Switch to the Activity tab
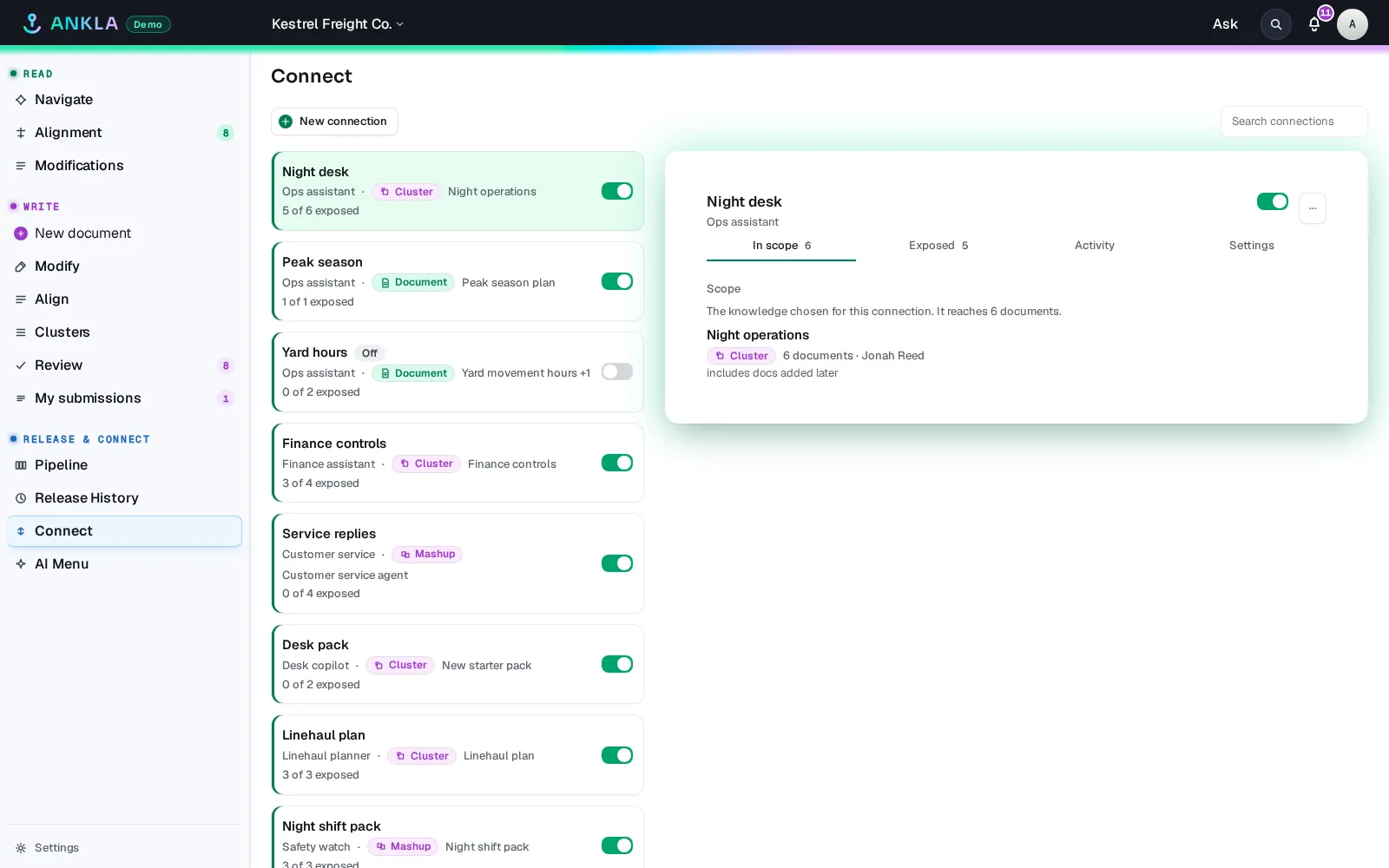This screenshot has width=1389, height=868. coord(1095,246)
